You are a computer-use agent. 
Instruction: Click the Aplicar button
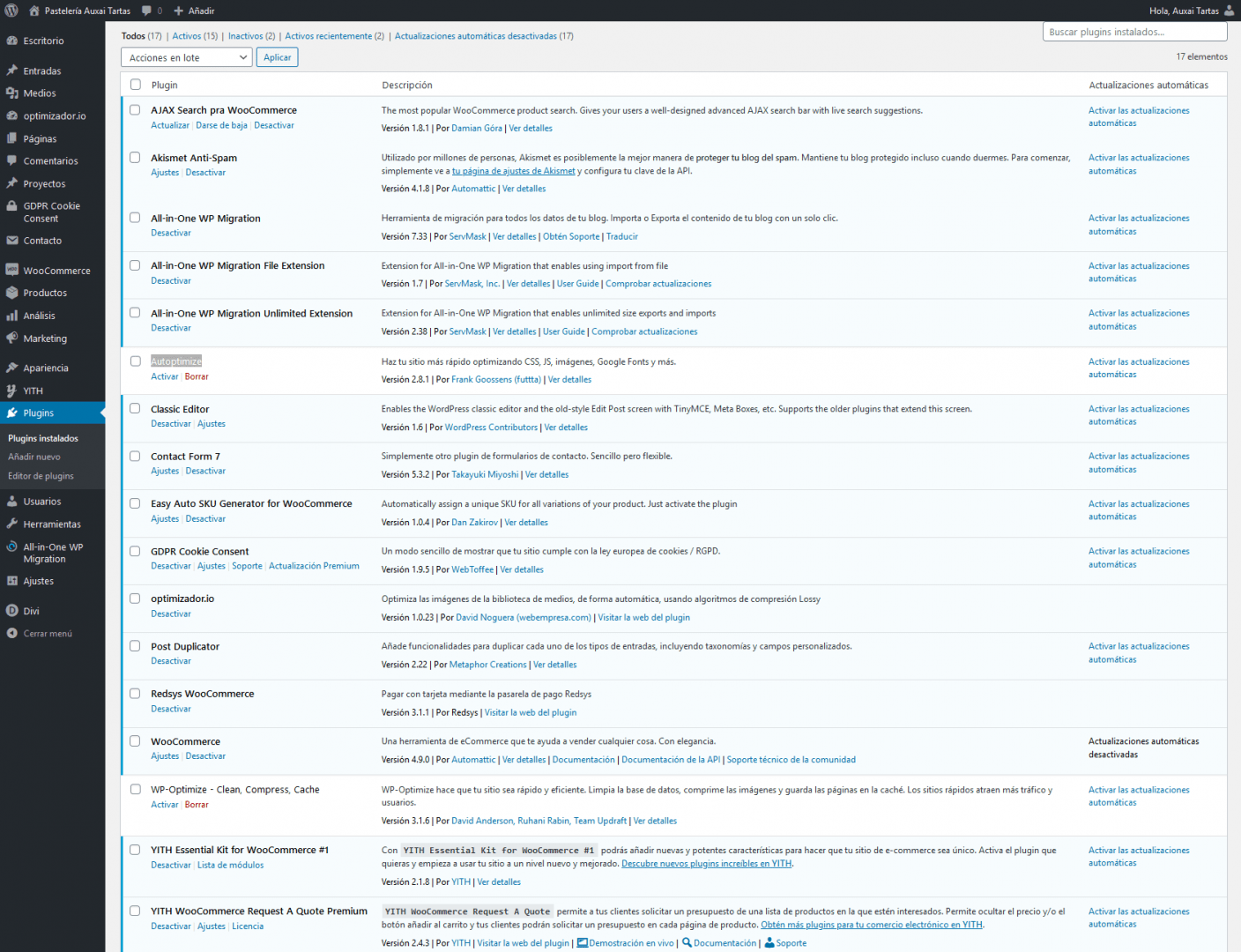(x=277, y=57)
